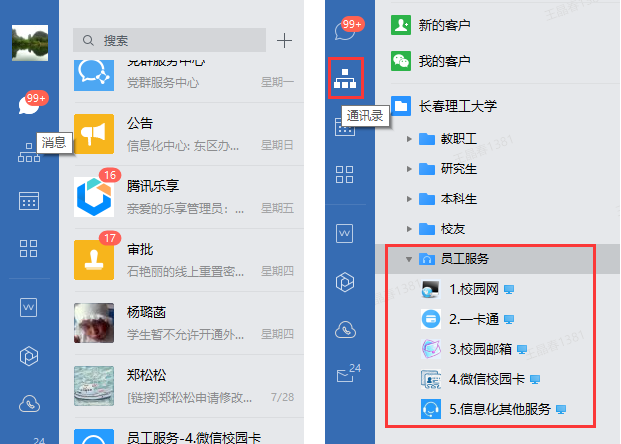The width and height of the screenshot is (621, 444).
Task: Open the user profile avatar in left window
Action: 30,43
